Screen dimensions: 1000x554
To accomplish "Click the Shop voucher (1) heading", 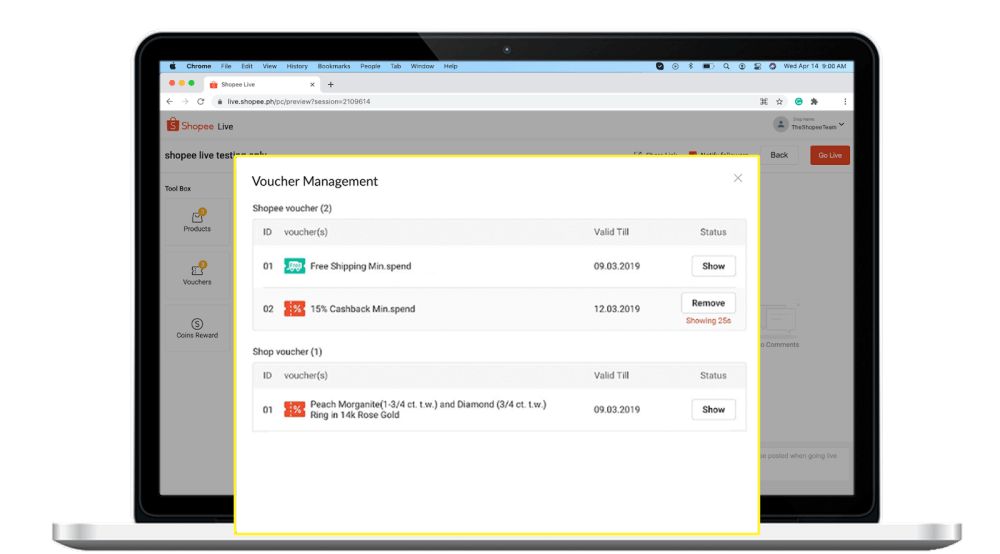I will (x=287, y=352).
